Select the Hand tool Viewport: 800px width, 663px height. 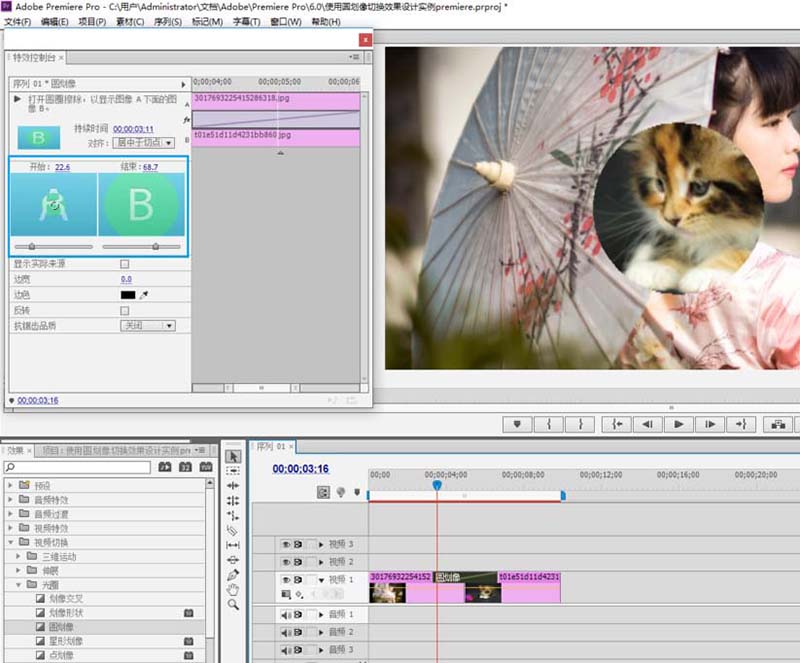[x=233, y=590]
